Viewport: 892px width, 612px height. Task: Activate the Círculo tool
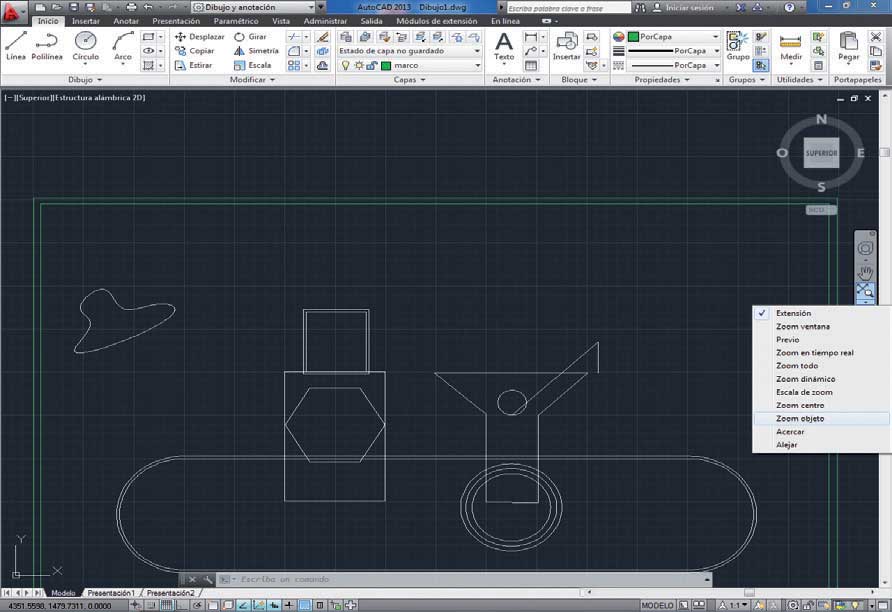coord(85,46)
